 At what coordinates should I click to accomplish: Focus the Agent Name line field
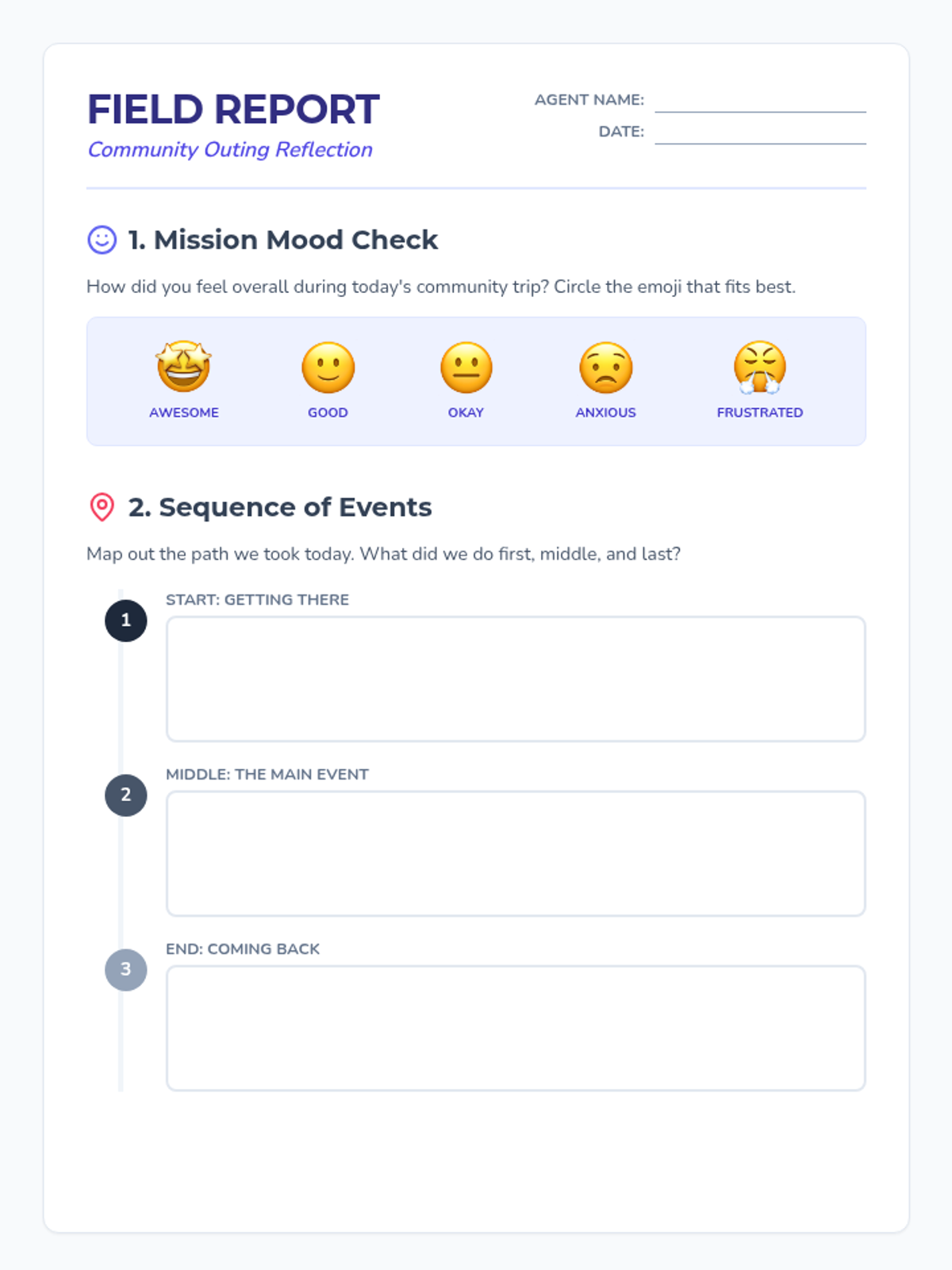coord(760,101)
